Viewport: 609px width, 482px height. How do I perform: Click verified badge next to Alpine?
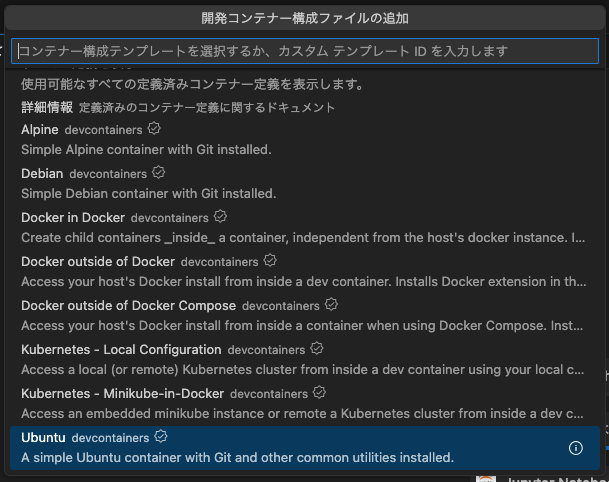[x=154, y=129]
